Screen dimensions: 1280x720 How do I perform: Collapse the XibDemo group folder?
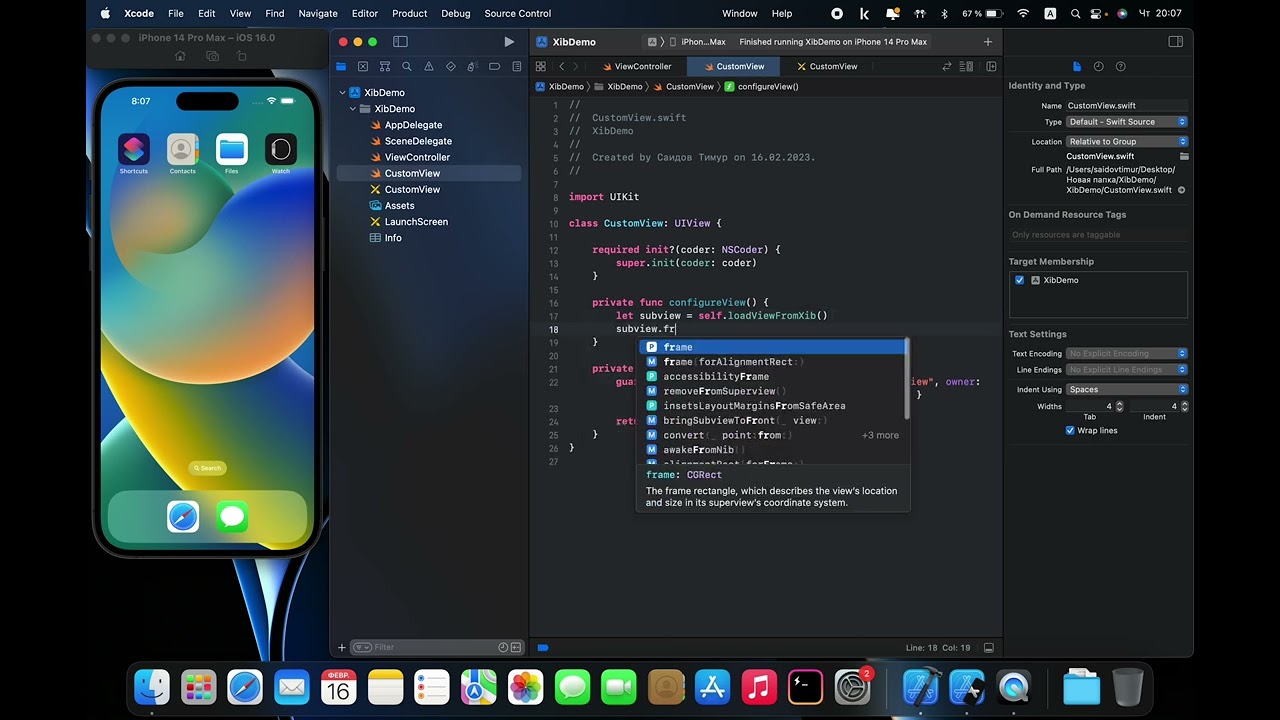coord(352,109)
